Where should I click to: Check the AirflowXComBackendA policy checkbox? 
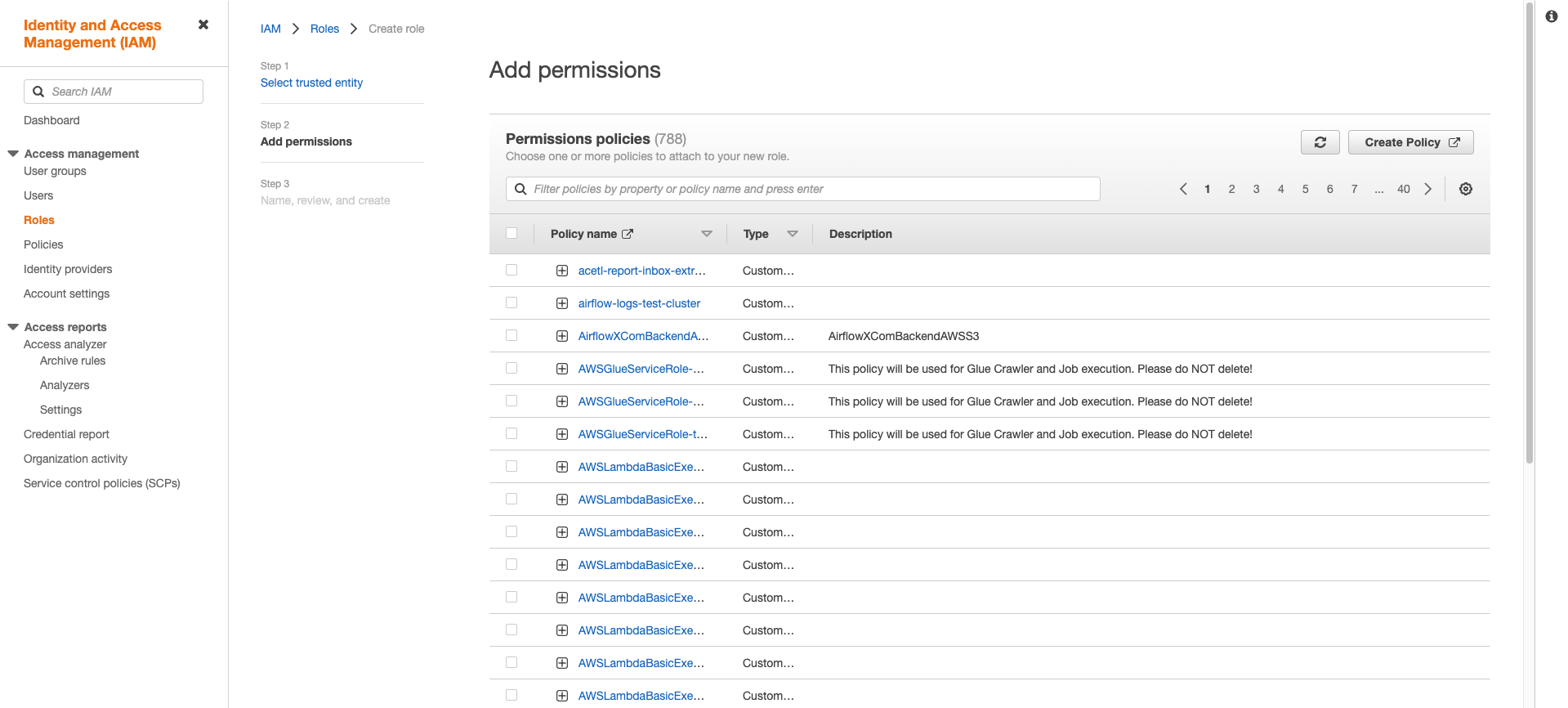[x=511, y=335]
